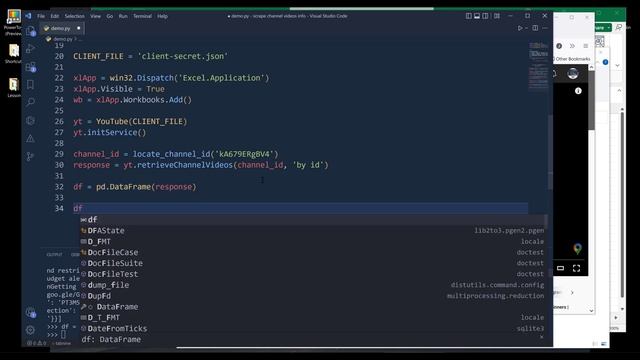Click the suggestion list scrollbar
640x360 pixels.
[546, 222]
